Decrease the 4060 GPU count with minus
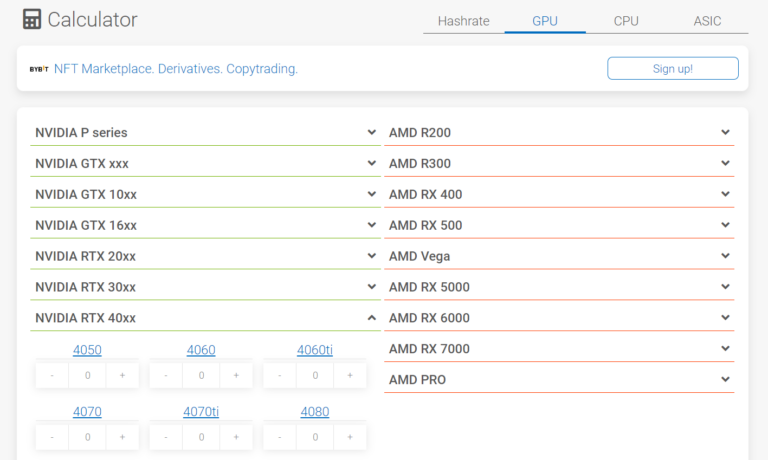 coord(166,376)
